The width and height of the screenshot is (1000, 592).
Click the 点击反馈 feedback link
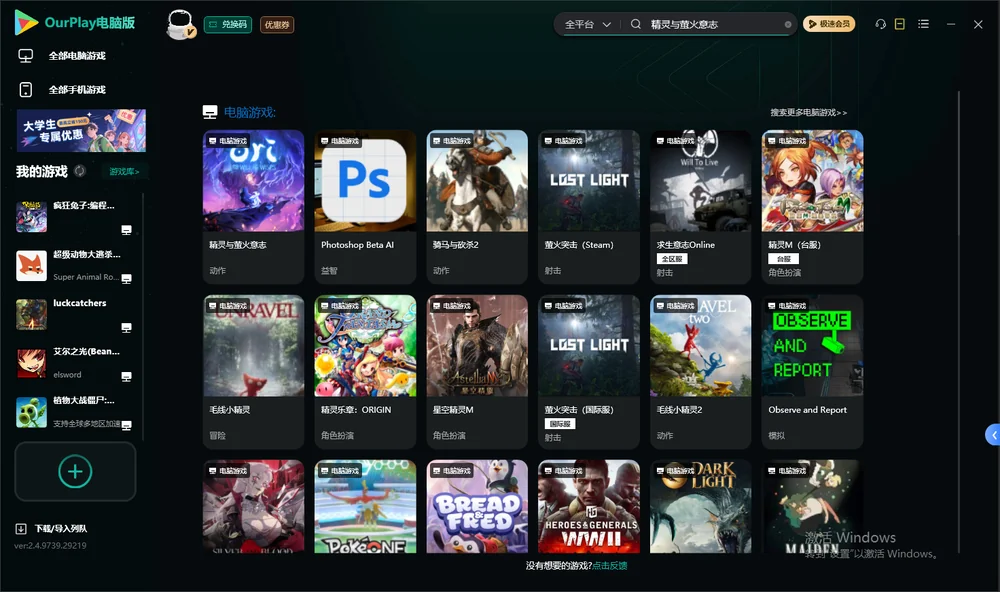pyautogui.click(x=610, y=565)
